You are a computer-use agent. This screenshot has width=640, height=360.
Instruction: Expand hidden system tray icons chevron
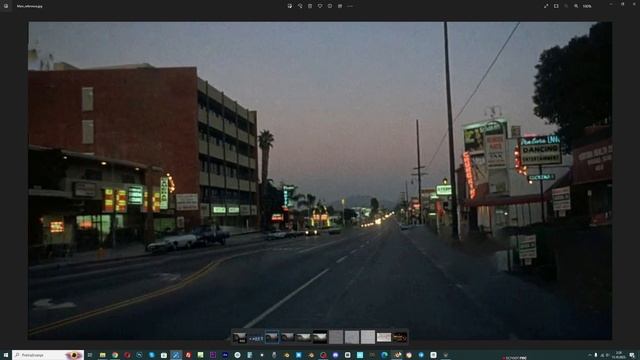[x=590, y=355]
